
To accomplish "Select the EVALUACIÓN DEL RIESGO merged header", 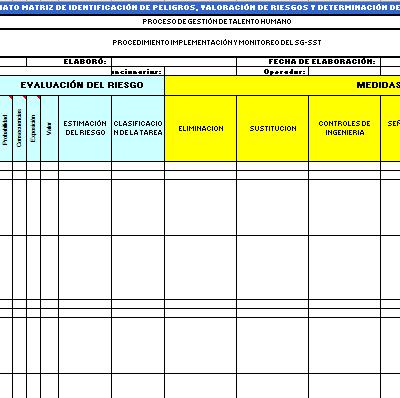I will pyautogui.click(x=82, y=85).
